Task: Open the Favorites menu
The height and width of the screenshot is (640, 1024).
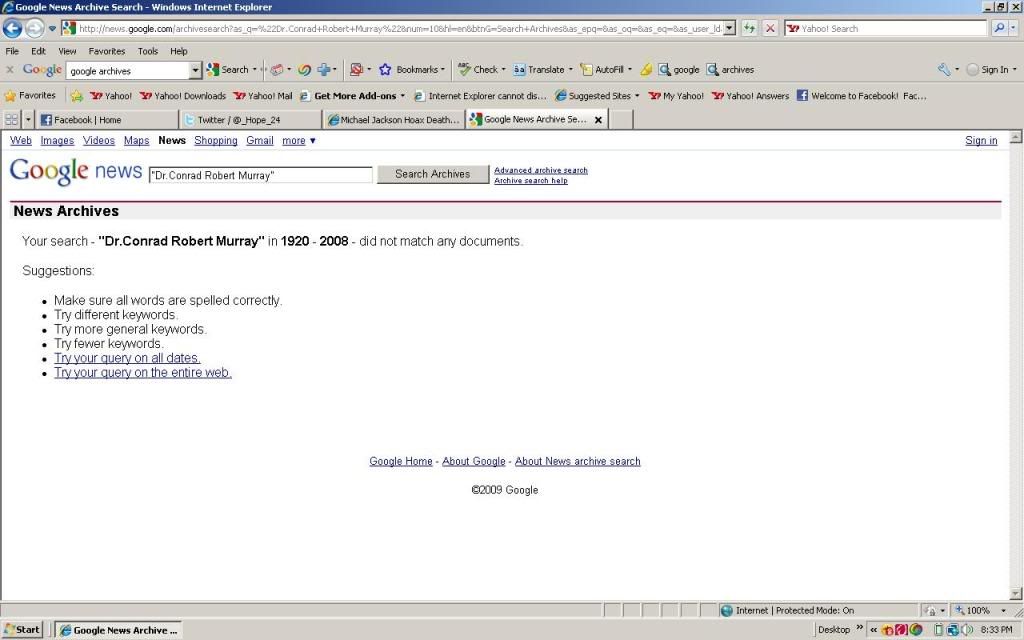Action: tap(106, 51)
